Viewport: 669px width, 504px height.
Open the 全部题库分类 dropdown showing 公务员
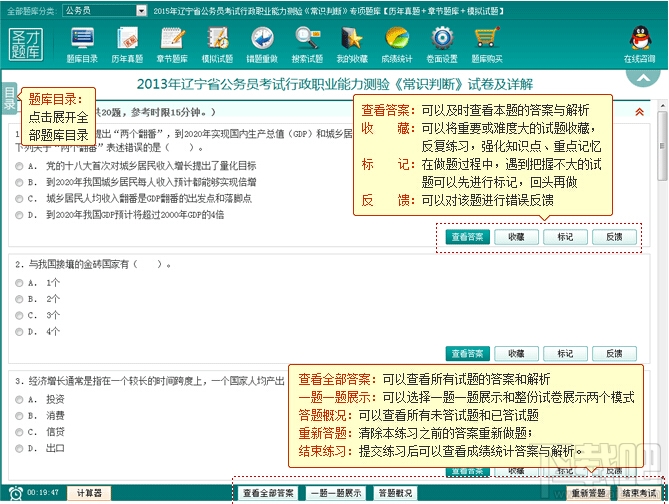click(x=105, y=11)
